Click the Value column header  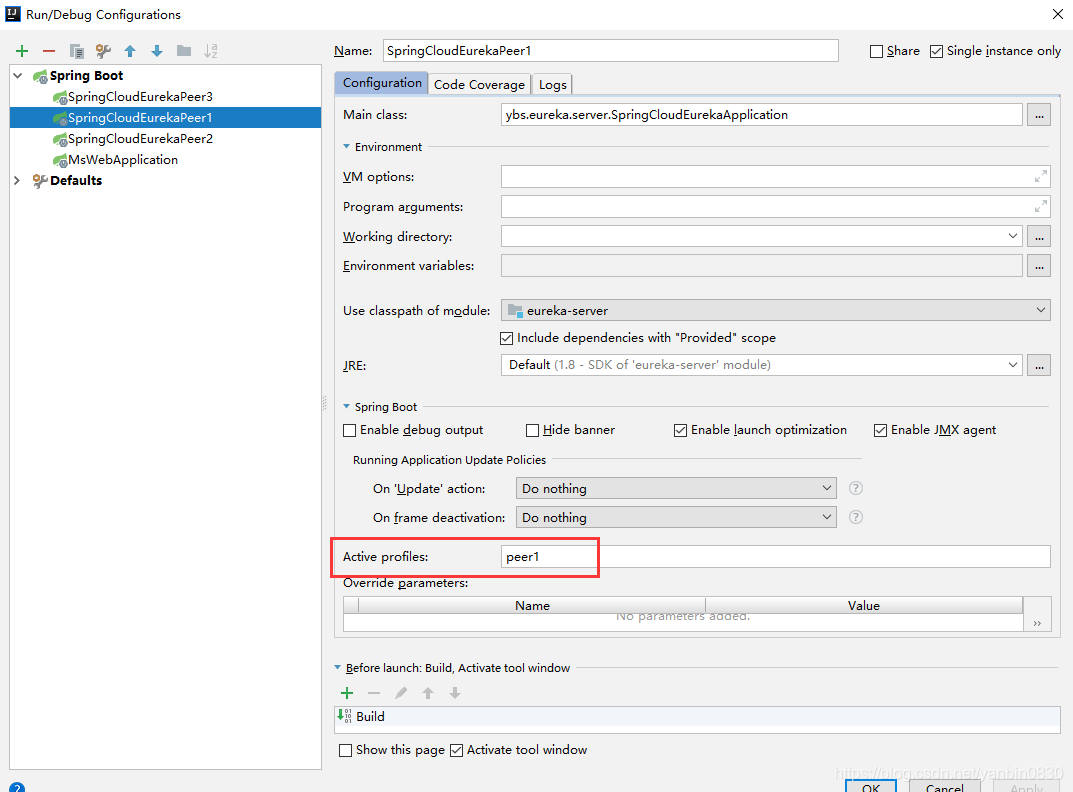[x=864, y=605]
